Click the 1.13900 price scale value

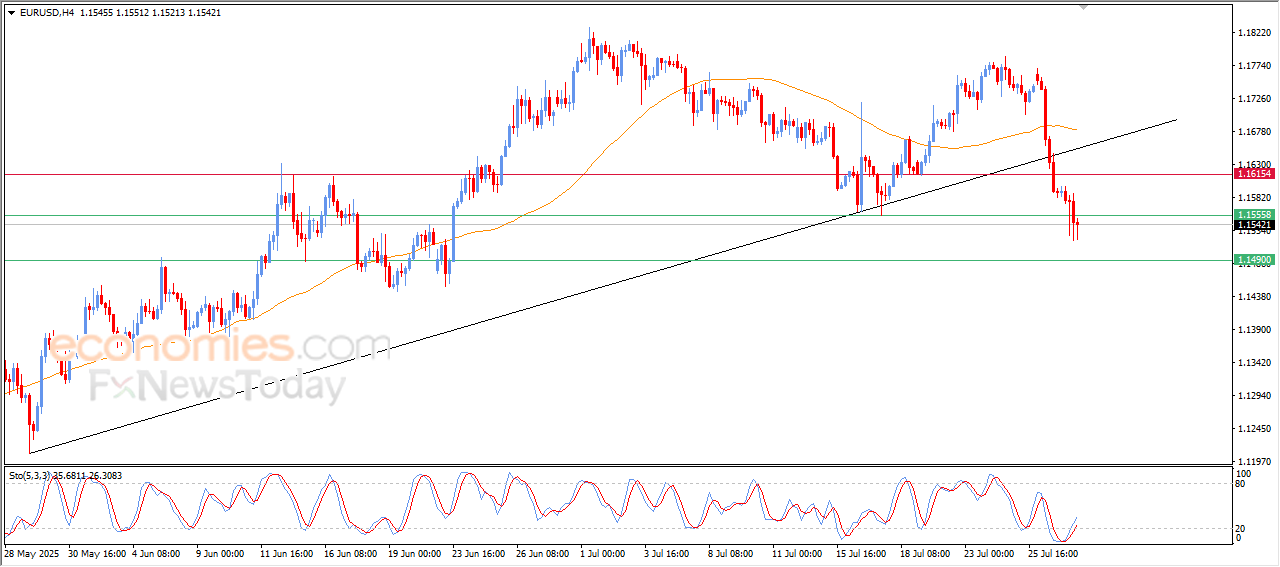coord(1254,330)
